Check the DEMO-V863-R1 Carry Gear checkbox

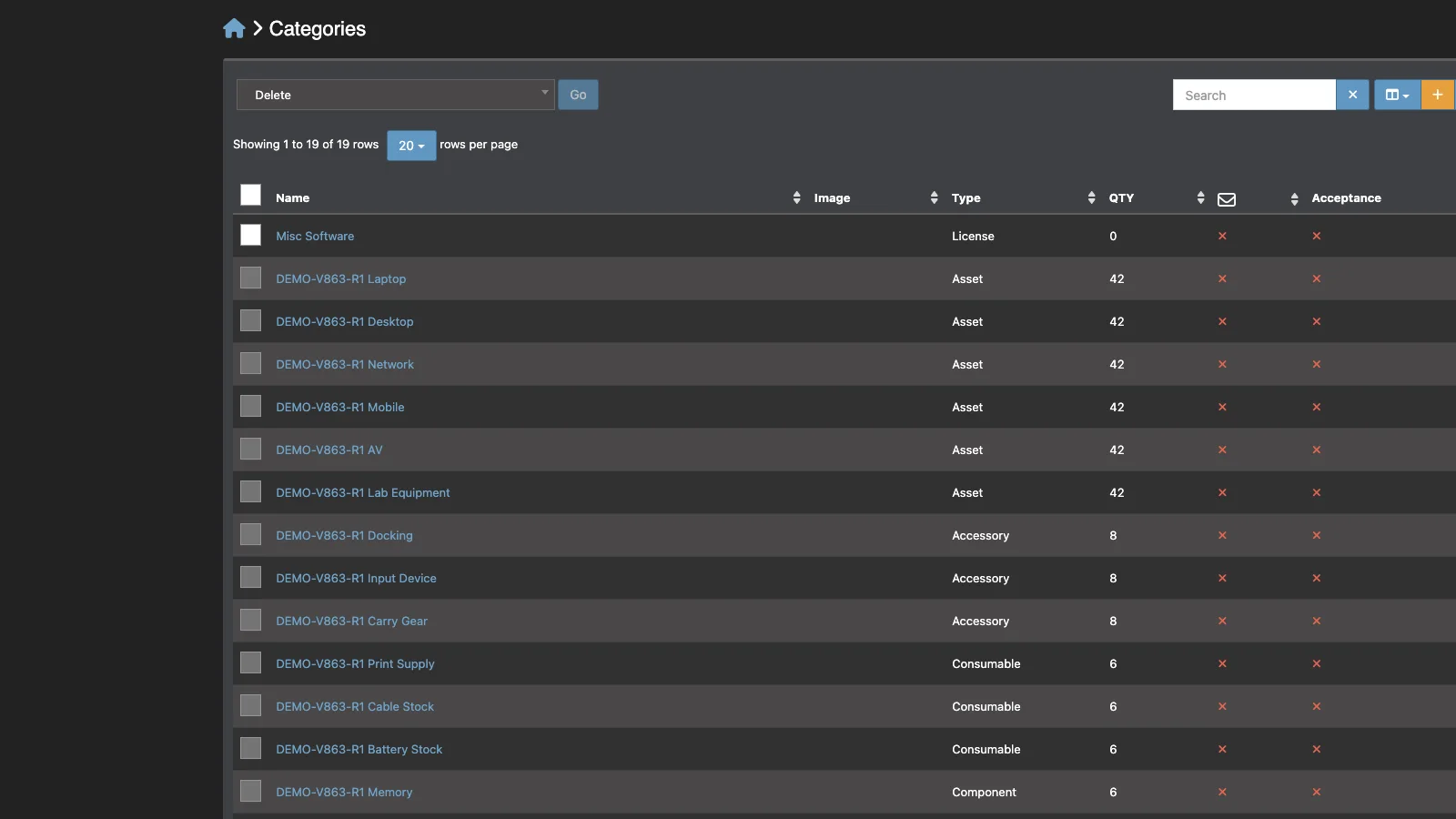click(x=250, y=620)
